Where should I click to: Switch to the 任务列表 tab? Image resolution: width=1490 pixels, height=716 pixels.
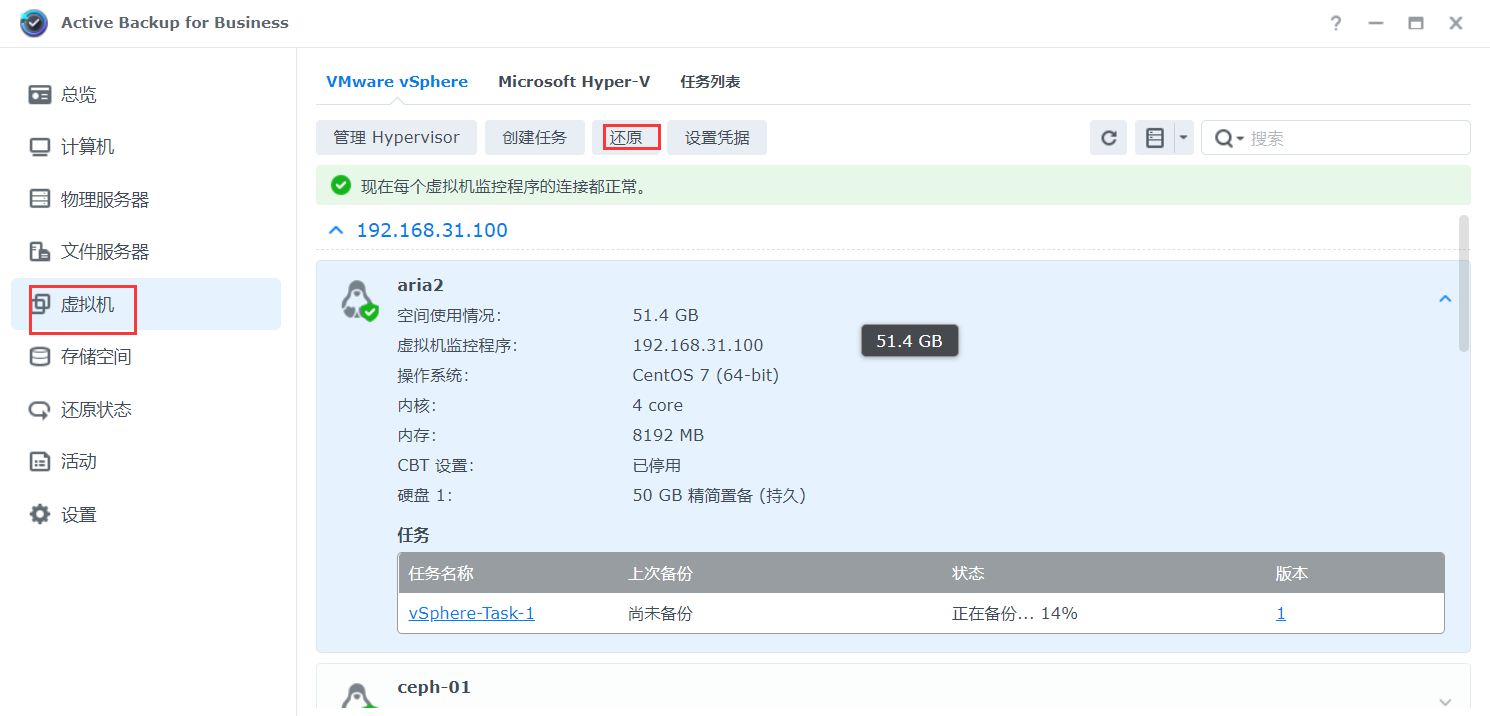[x=710, y=82]
